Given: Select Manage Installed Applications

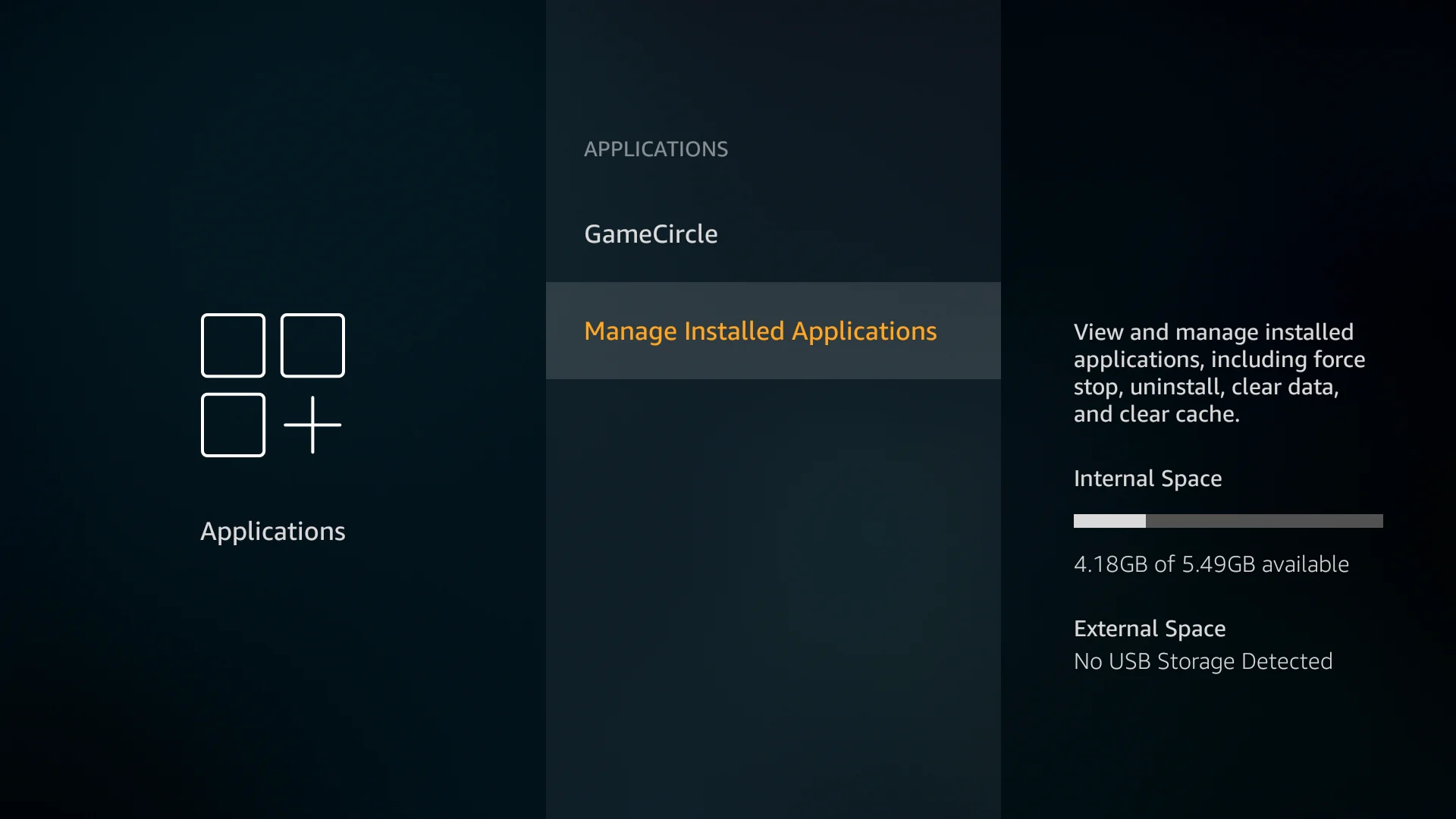Looking at the screenshot, I should [760, 331].
